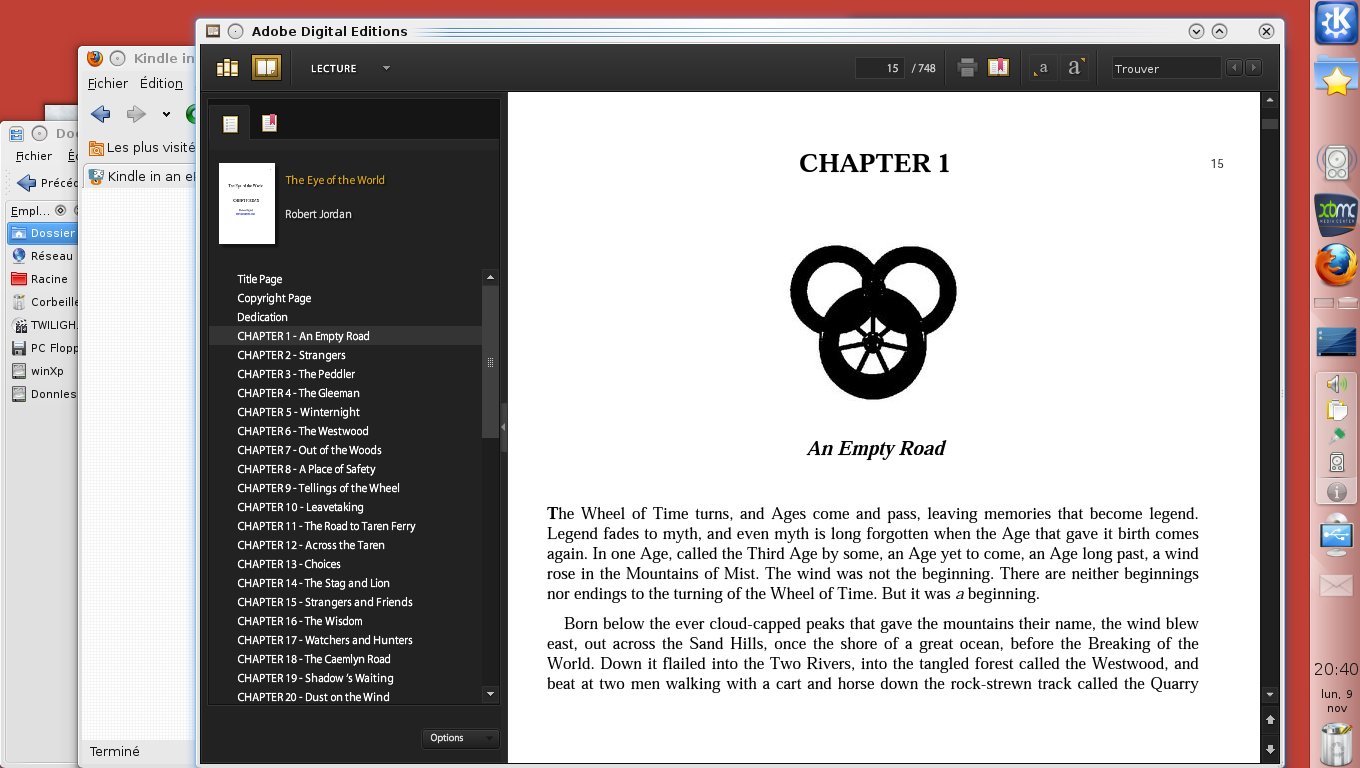Go to the next page arrow button
Screen dimensions: 1360x768
pos(1270,749)
